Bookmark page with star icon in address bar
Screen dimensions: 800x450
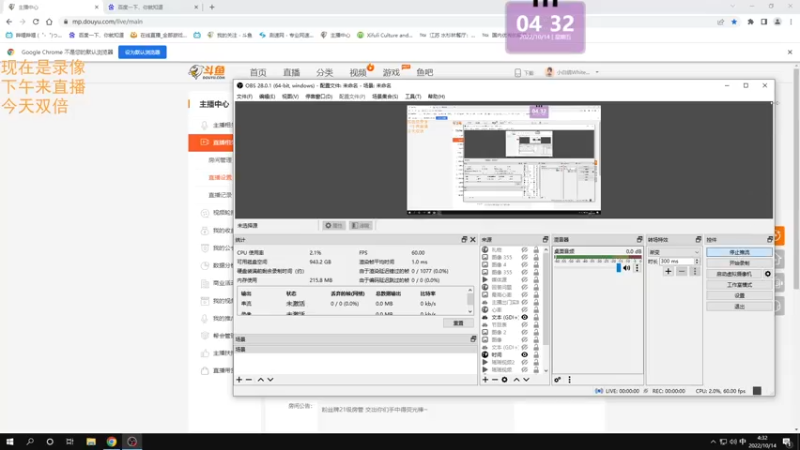(x=734, y=22)
